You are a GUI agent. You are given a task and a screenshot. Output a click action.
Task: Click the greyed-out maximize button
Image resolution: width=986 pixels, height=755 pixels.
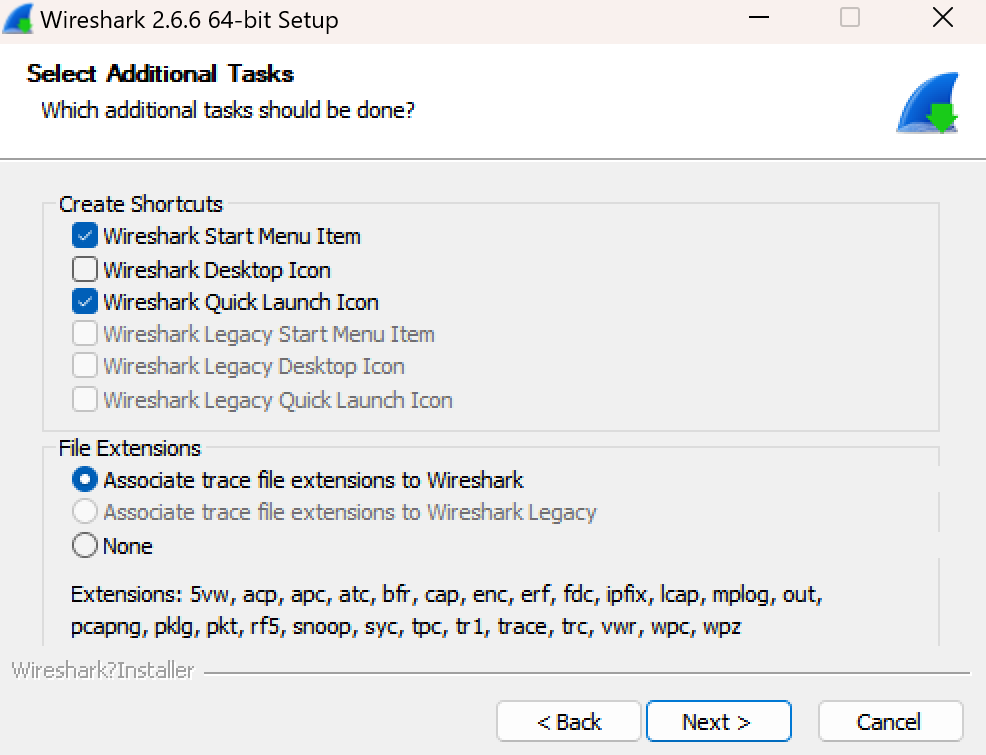[850, 18]
